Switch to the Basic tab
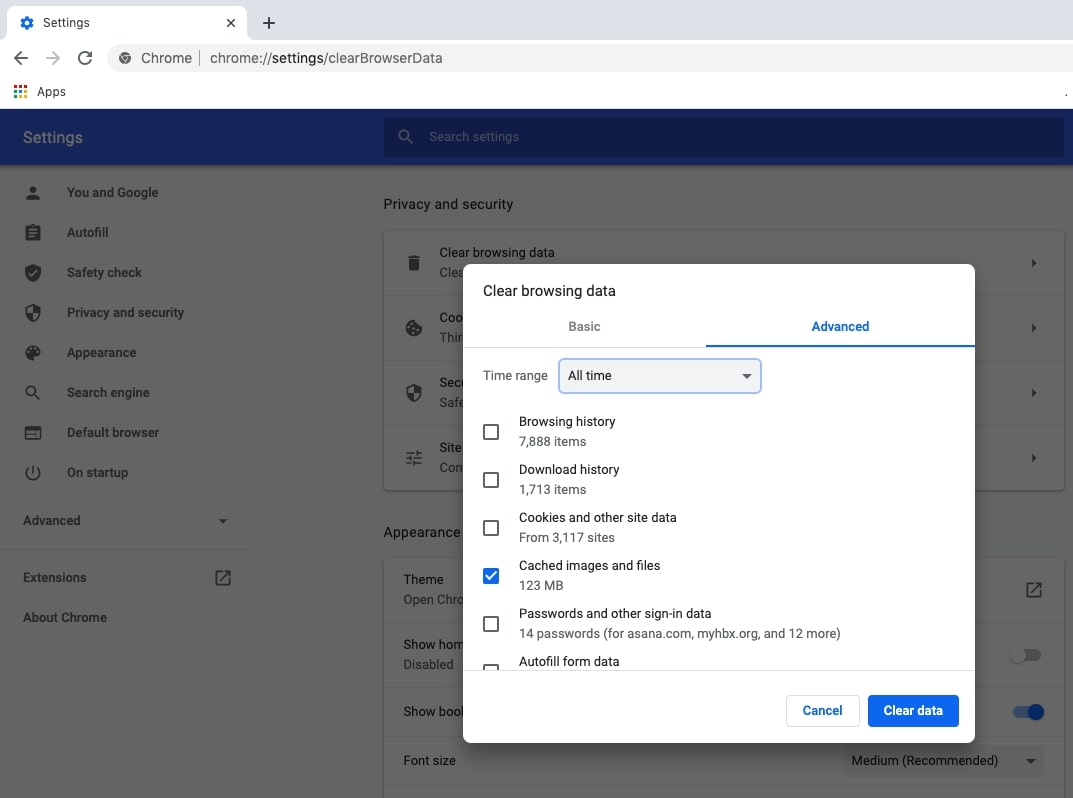1073x798 pixels. pos(584,327)
